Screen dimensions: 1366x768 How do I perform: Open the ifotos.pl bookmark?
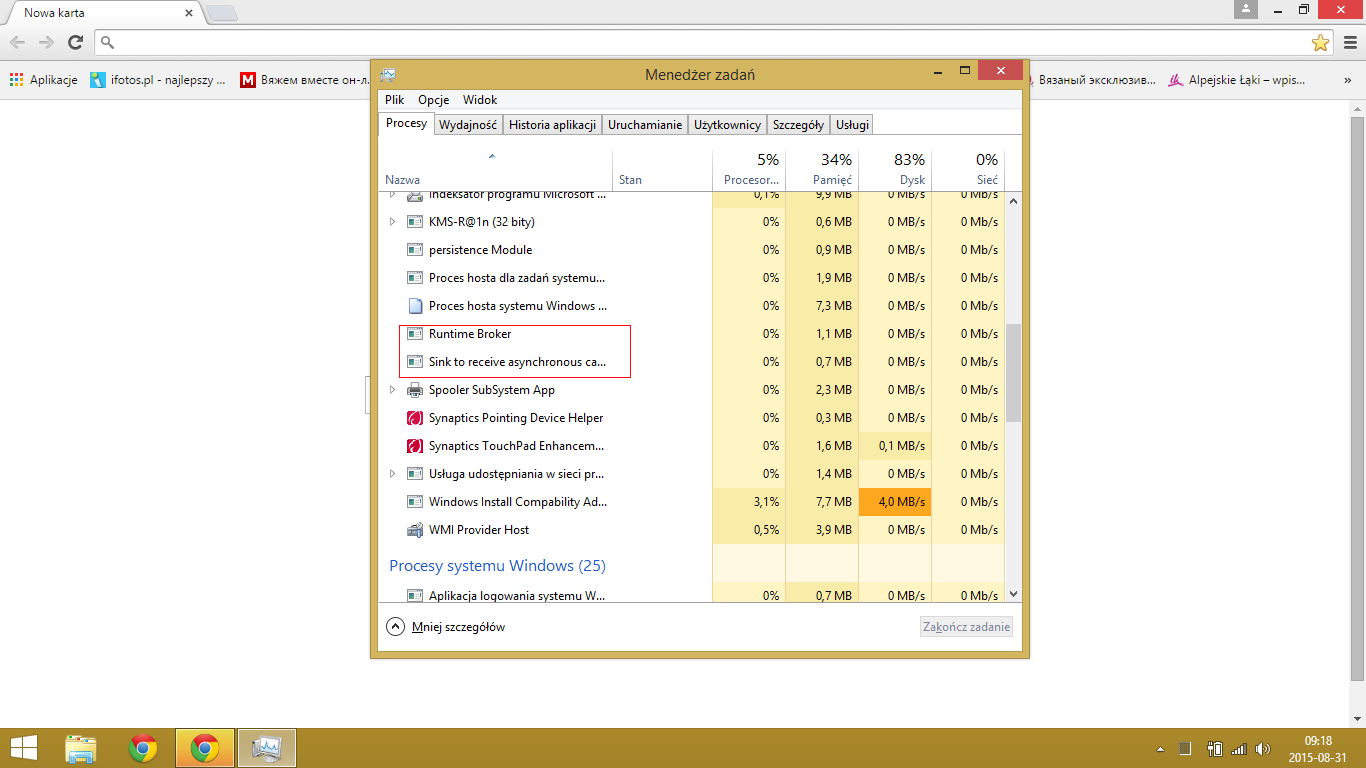158,80
